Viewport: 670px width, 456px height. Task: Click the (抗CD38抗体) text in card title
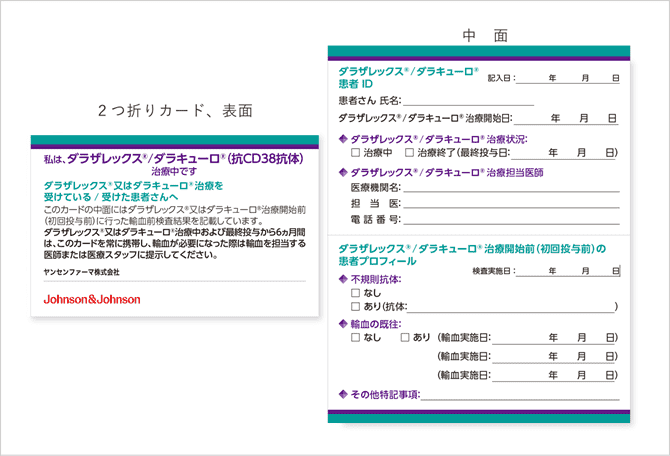(x=266, y=159)
